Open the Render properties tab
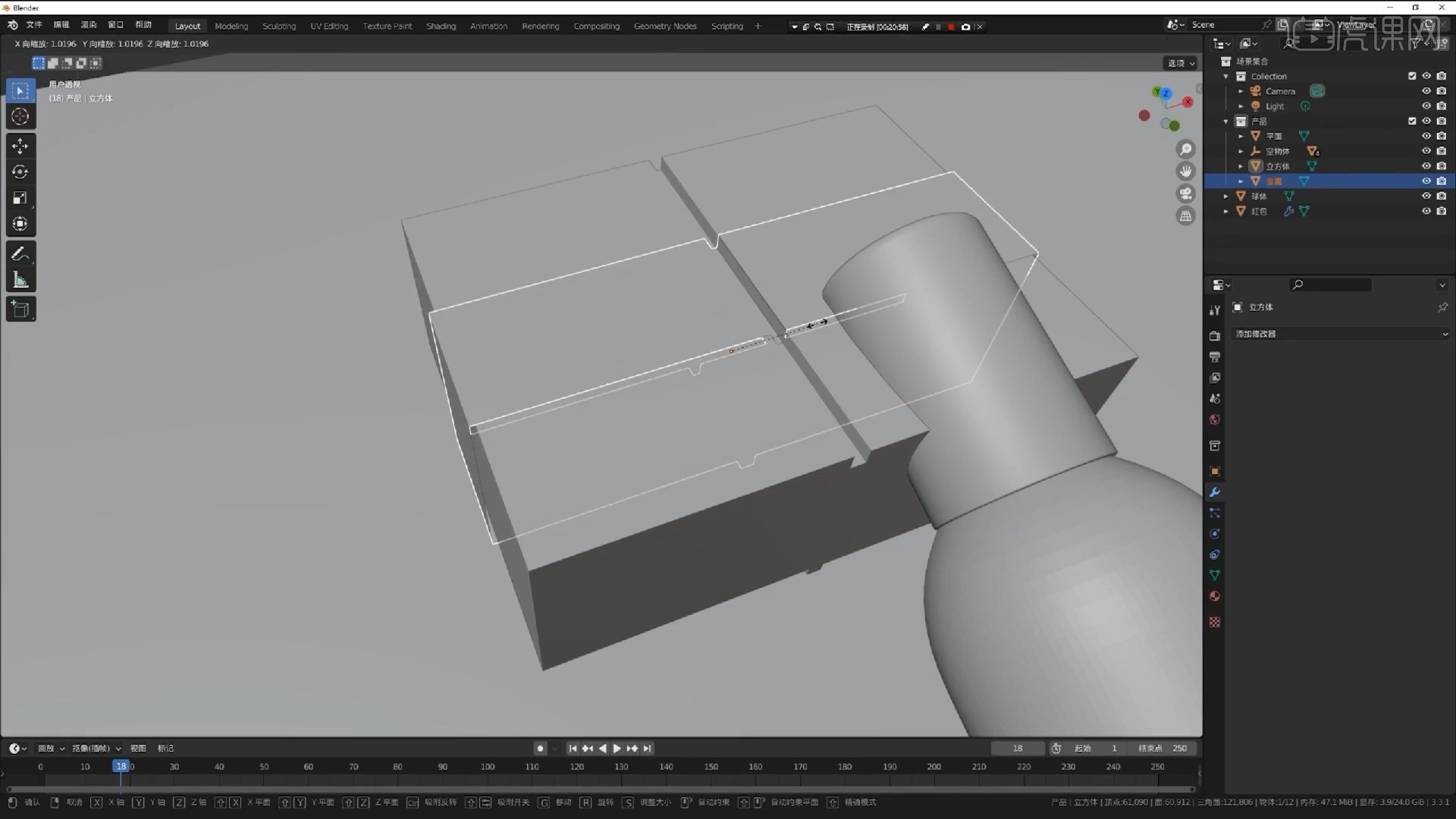1456x819 pixels. point(1215,336)
